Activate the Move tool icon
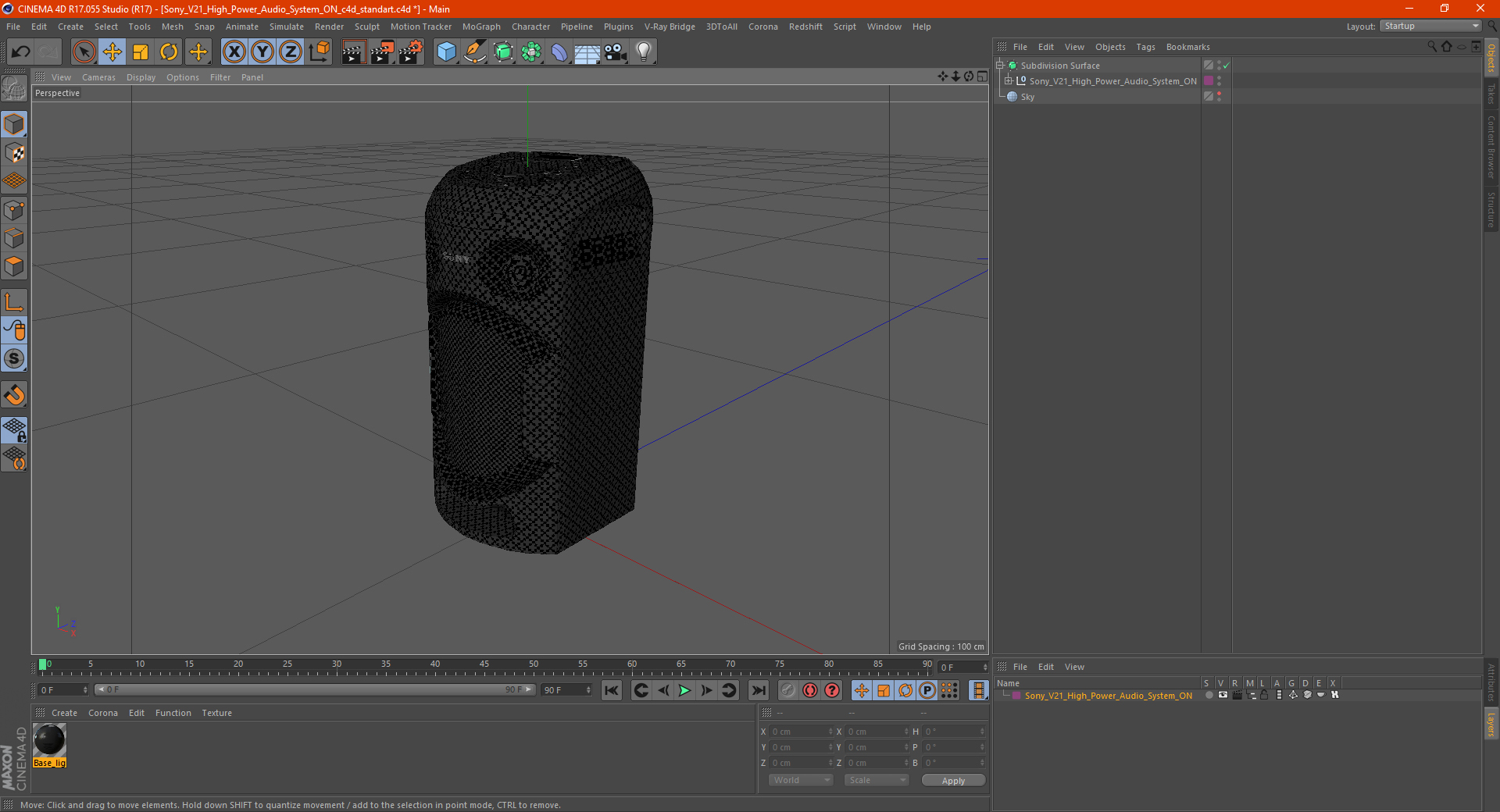The width and height of the screenshot is (1500, 812). (x=112, y=52)
